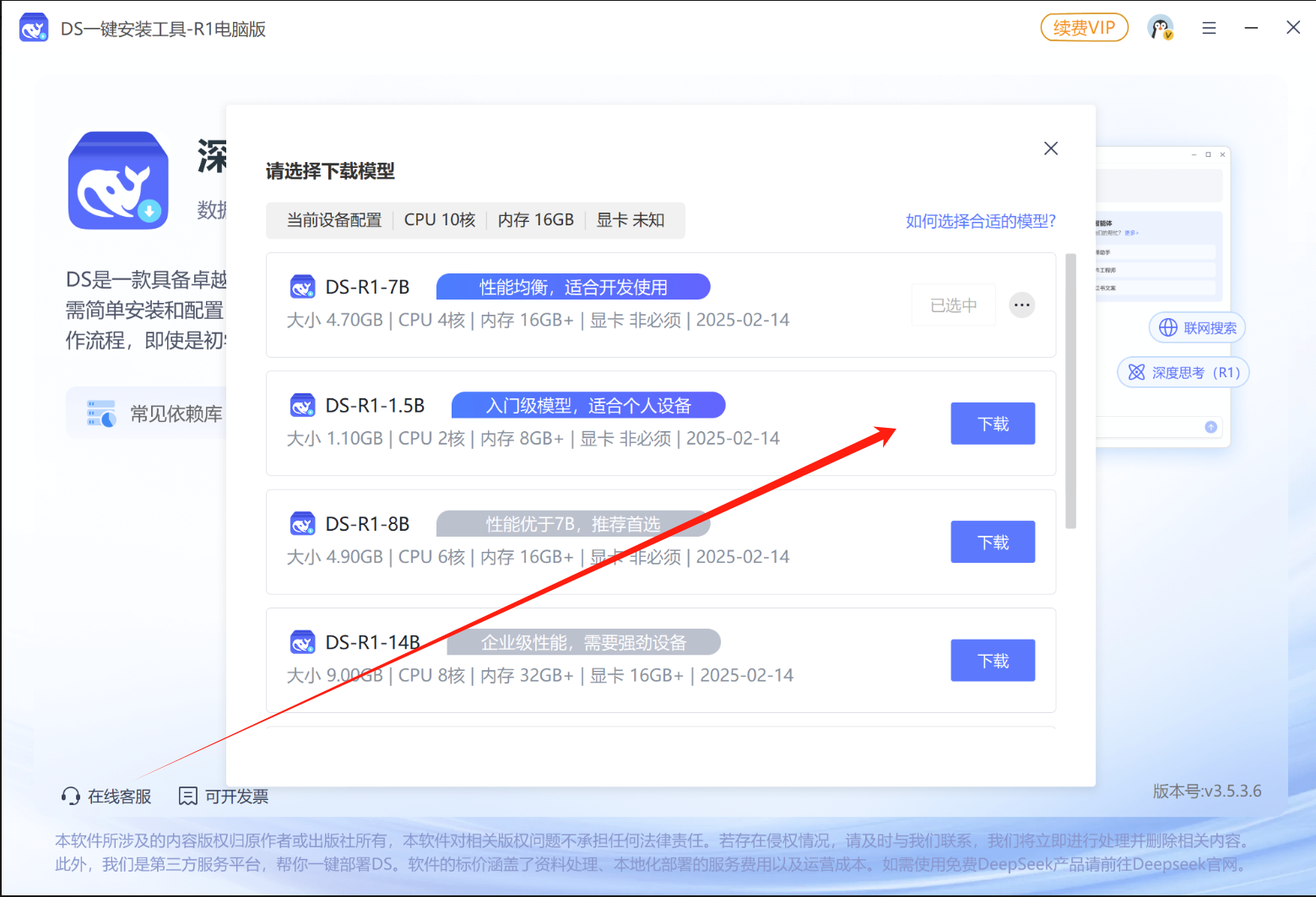Select the DS-R1-7B model name
Screen dimensions: 1316x897
(367, 288)
